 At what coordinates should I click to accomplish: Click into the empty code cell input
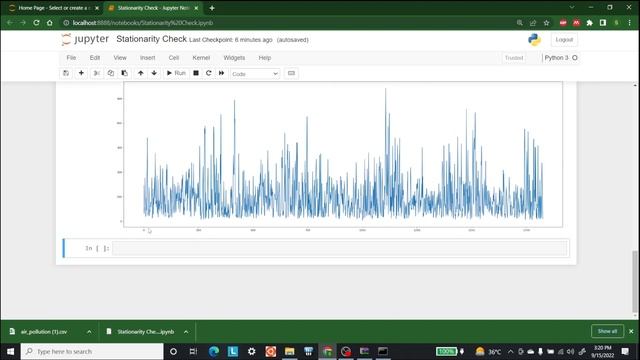tap(340, 248)
